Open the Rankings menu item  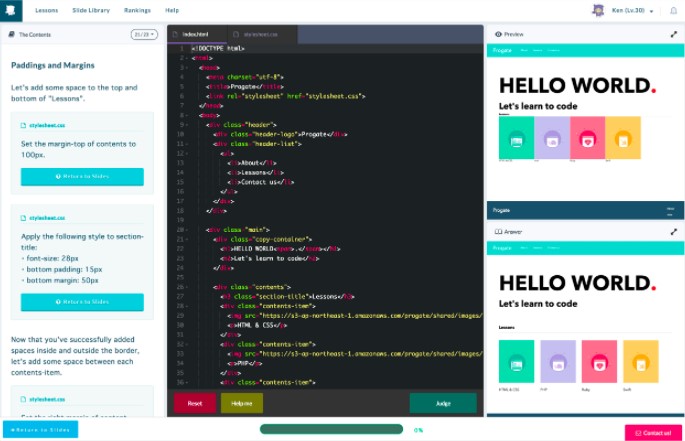[x=138, y=10]
